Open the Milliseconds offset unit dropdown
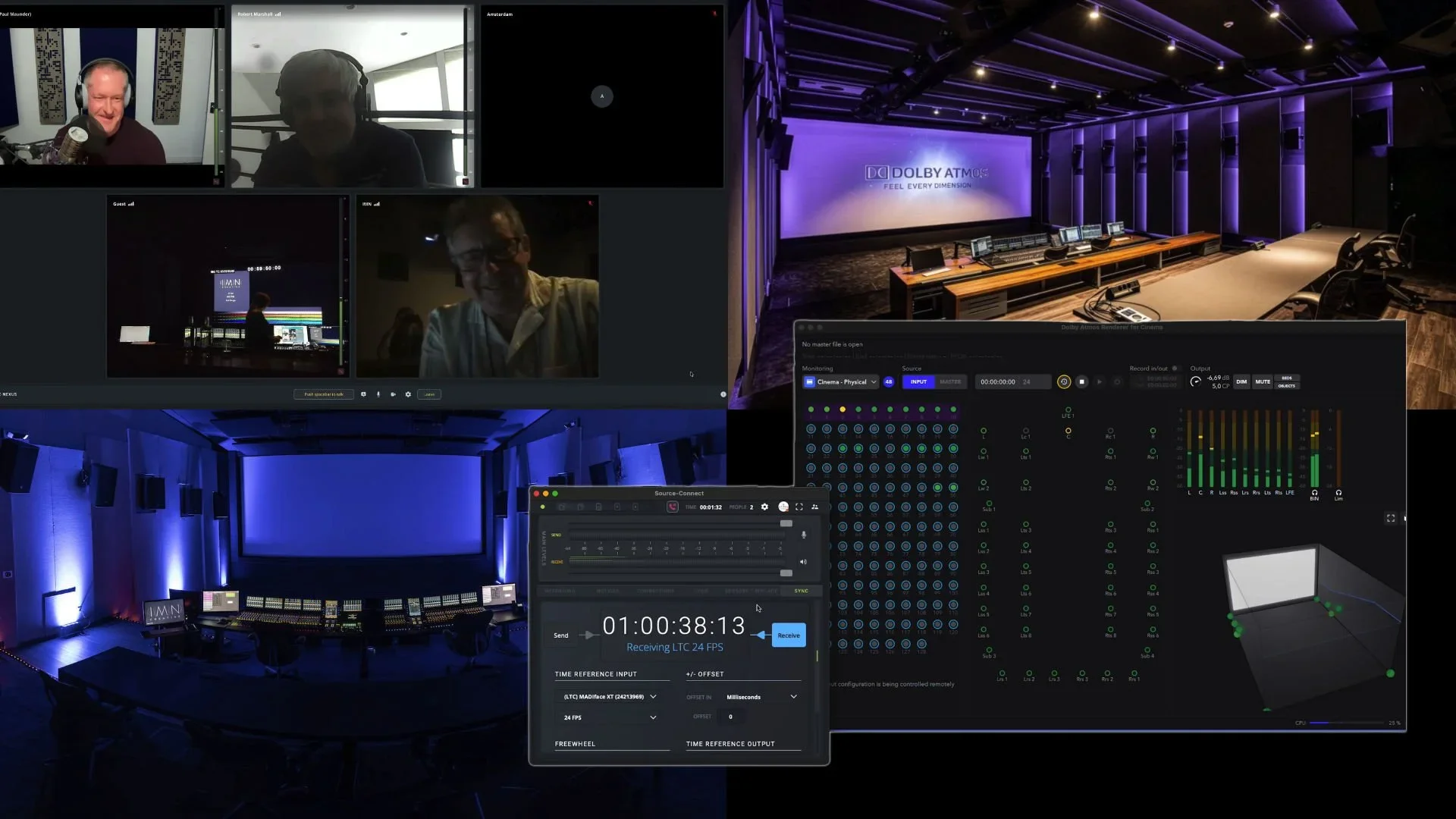Image resolution: width=1456 pixels, height=819 pixels. pos(761,696)
